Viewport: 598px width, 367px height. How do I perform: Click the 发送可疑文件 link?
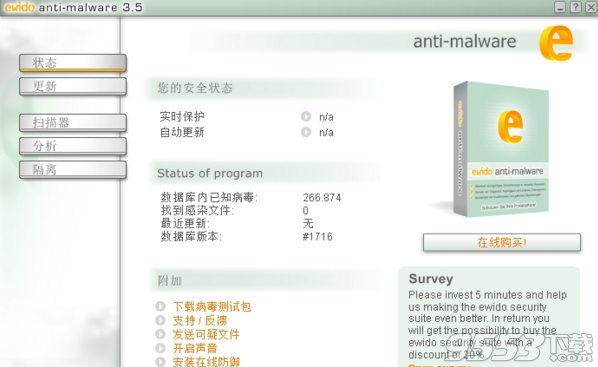tap(206, 334)
